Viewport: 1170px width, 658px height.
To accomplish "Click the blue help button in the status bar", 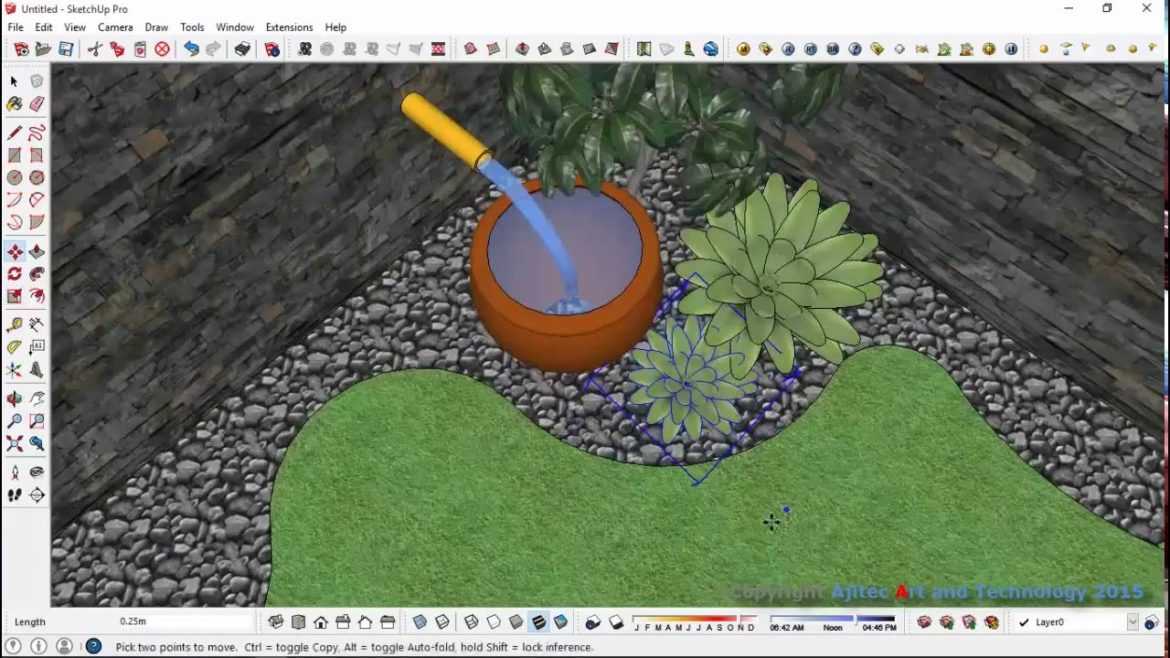I will click(x=92, y=646).
